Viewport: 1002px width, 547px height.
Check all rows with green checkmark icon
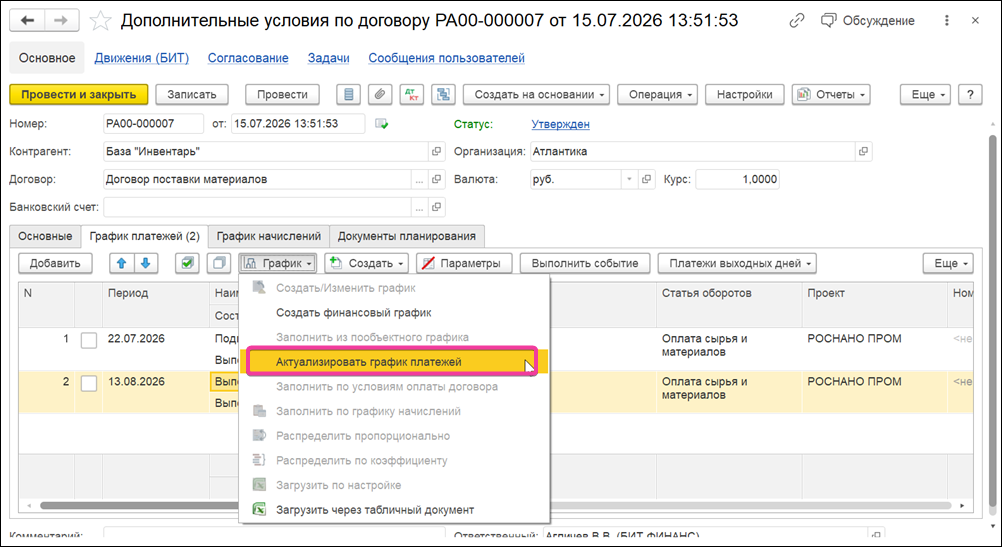(187, 263)
